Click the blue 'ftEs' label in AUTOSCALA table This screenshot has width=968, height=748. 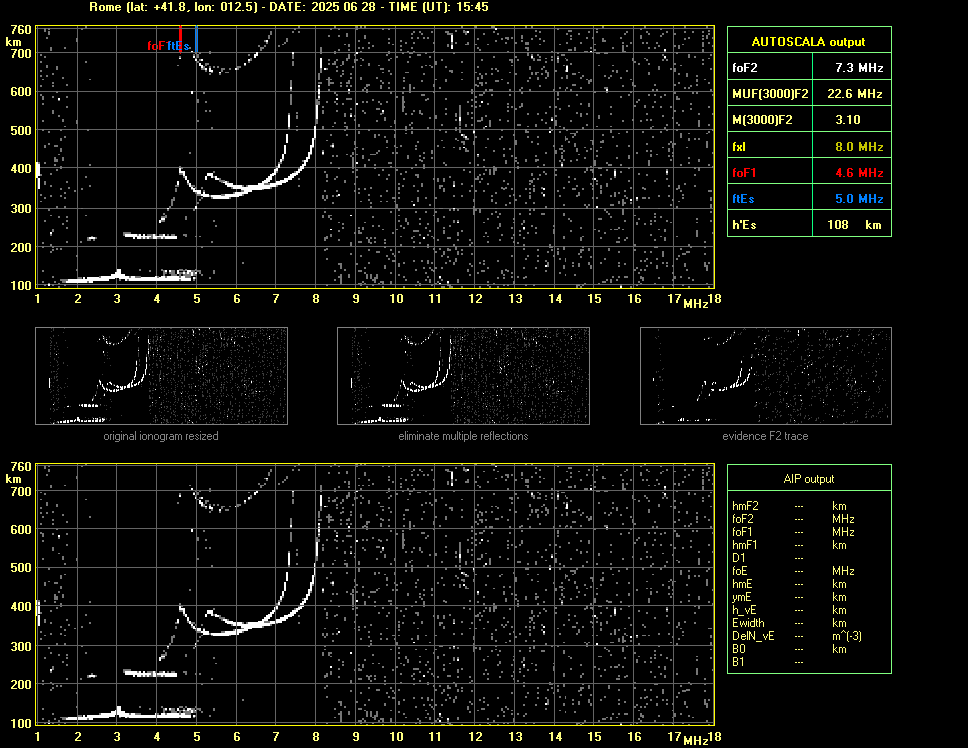coord(743,199)
